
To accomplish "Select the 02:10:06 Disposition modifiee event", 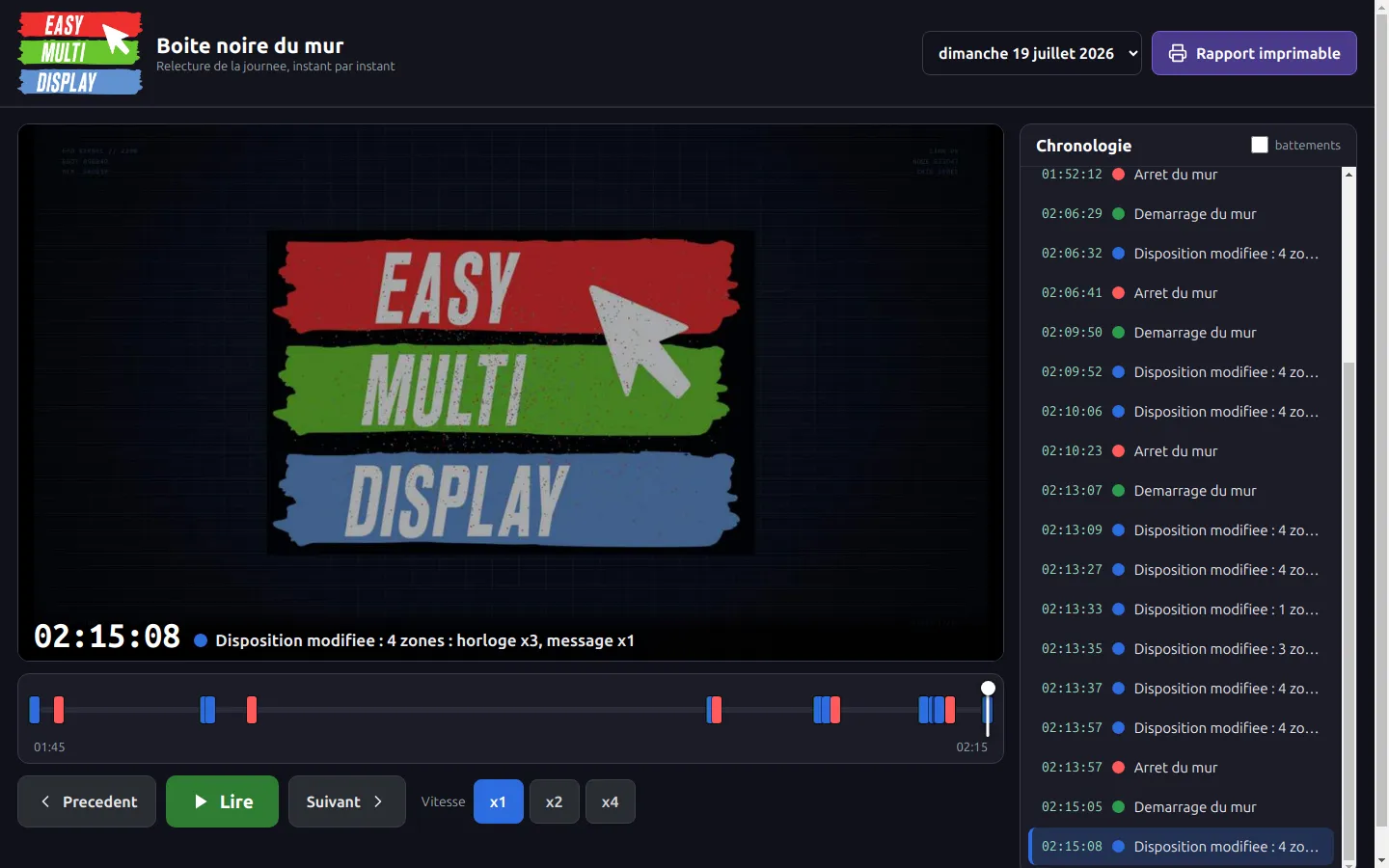I will coord(1181,412).
